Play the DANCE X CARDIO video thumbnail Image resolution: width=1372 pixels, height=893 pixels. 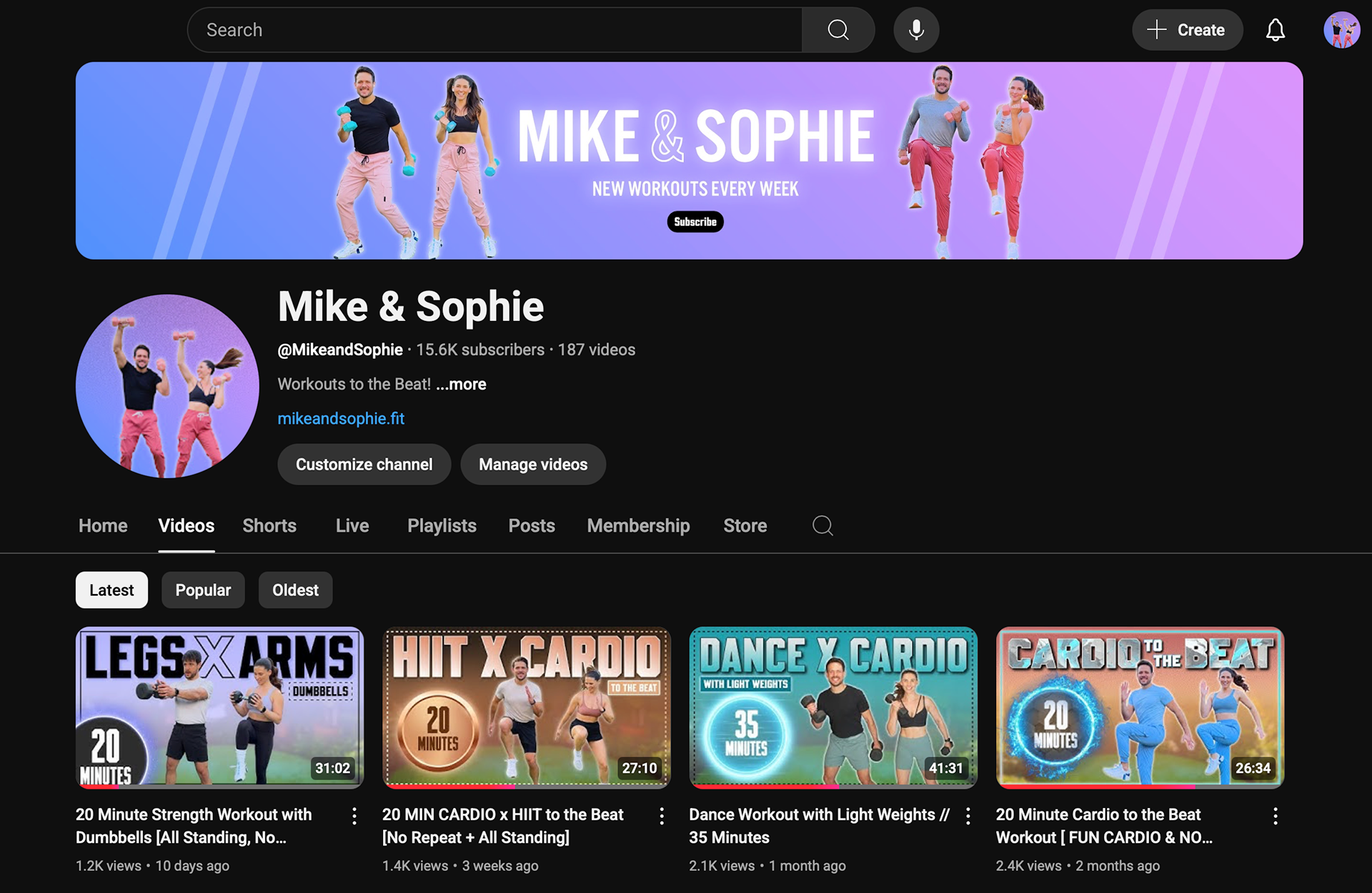point(833,708)
